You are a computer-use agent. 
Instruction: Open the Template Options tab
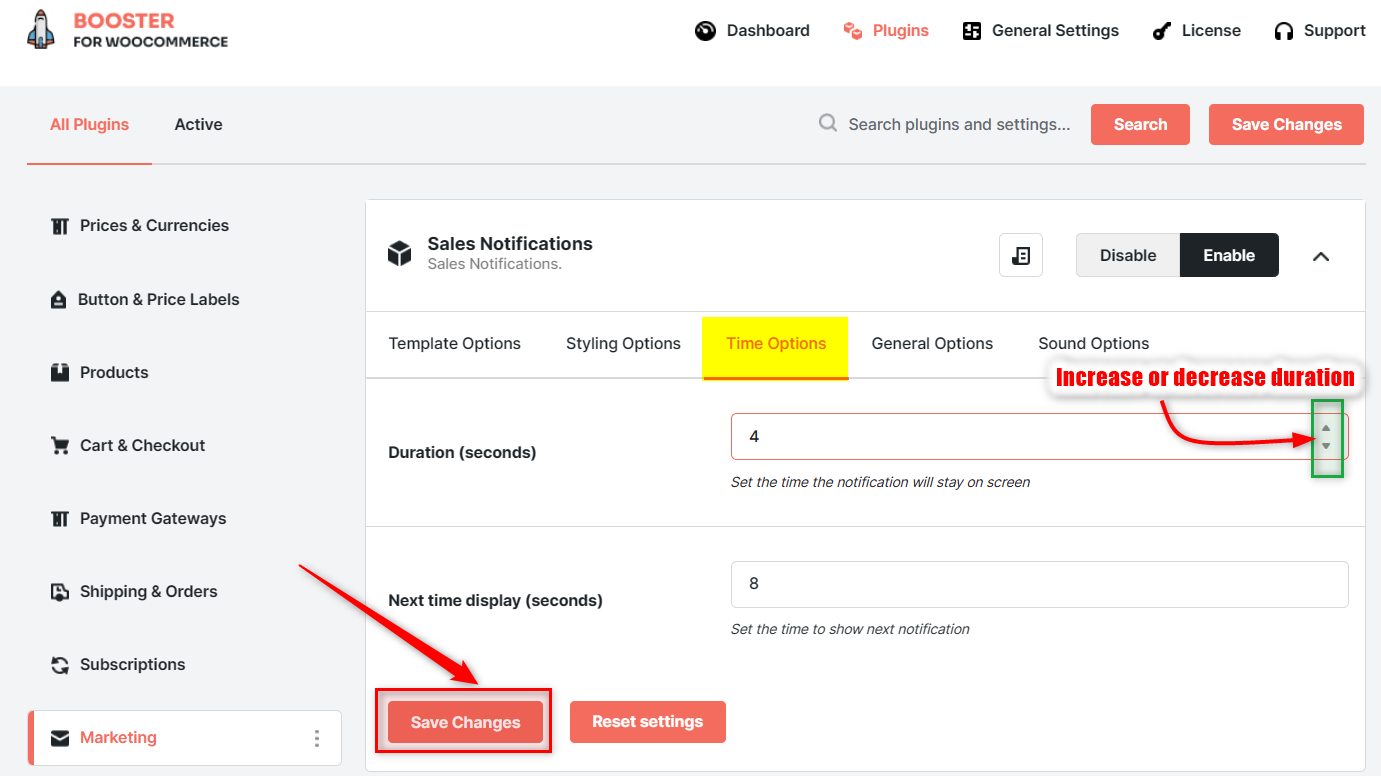(x=455, y=343)
